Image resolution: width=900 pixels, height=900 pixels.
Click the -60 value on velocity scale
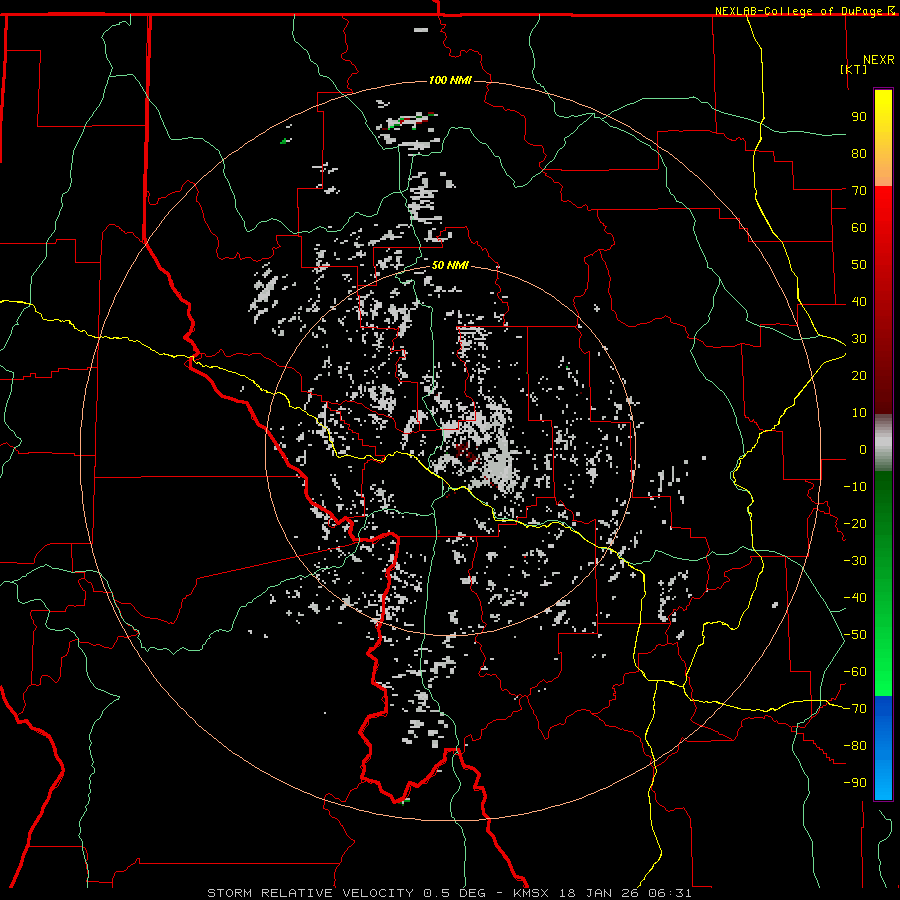(x=855, y=672)
